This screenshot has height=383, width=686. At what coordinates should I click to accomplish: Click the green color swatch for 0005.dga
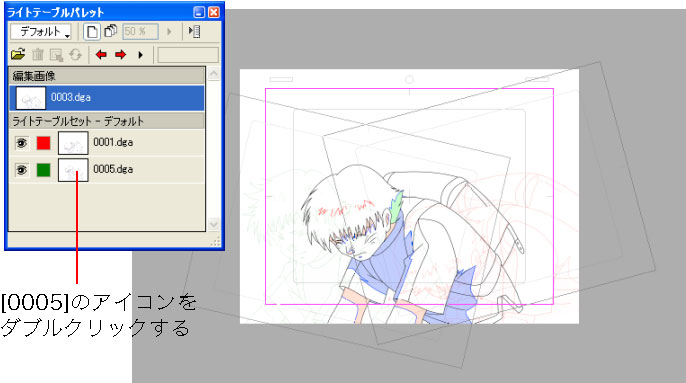(x=43, y=170)
